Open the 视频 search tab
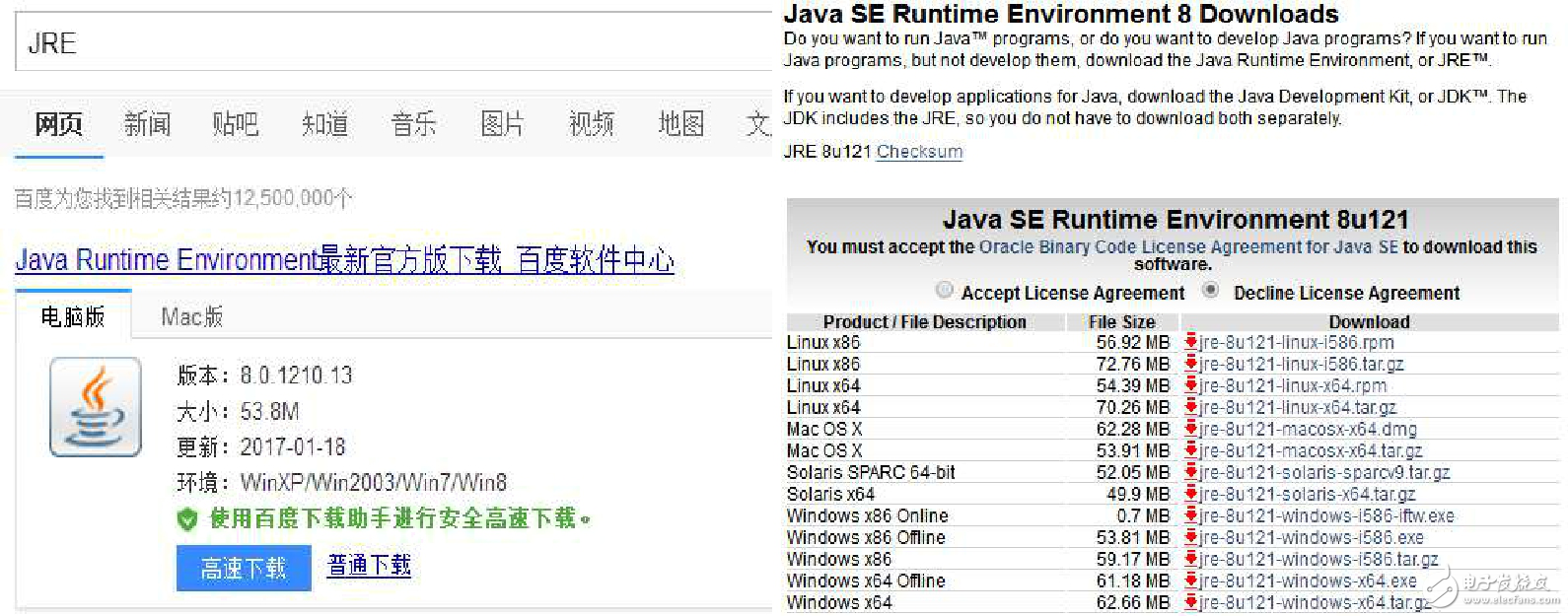Screen dimensions: 1568x616 tap(592, 124)
